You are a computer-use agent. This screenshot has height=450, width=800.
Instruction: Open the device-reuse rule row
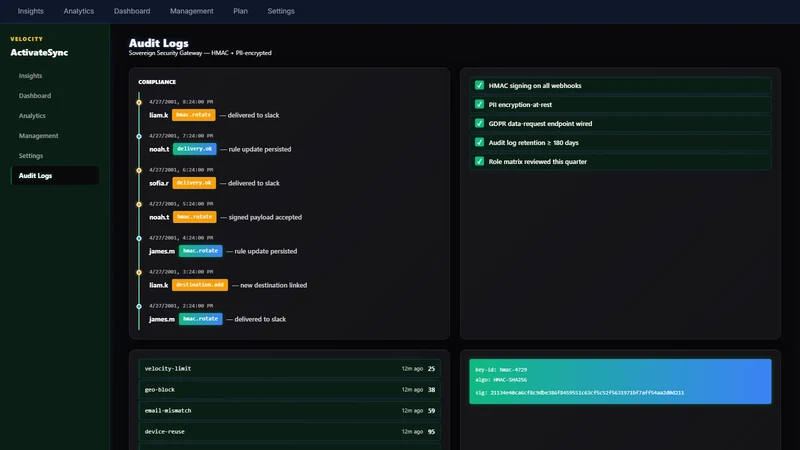pos(289,431)
